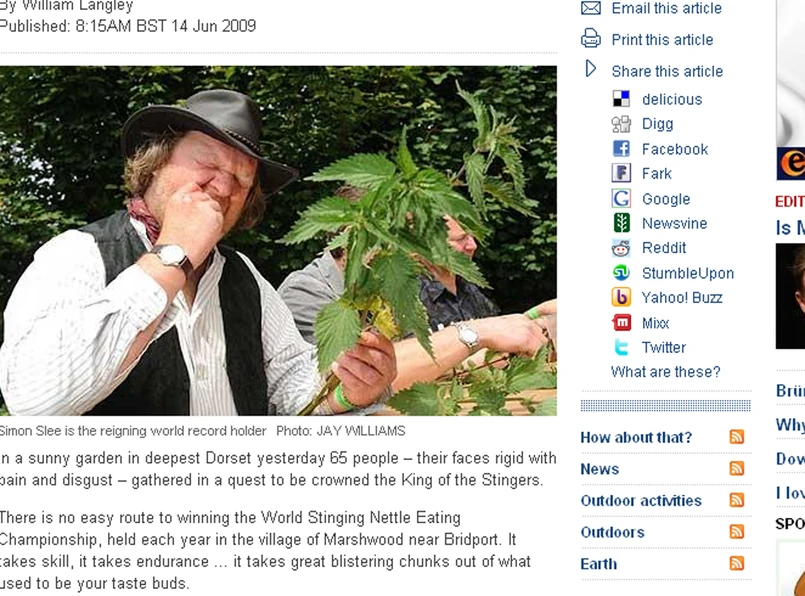The width and height of the screenshot is (805, 596).
Task: Click the Google bookmark icon
Action: coord(621,199)
